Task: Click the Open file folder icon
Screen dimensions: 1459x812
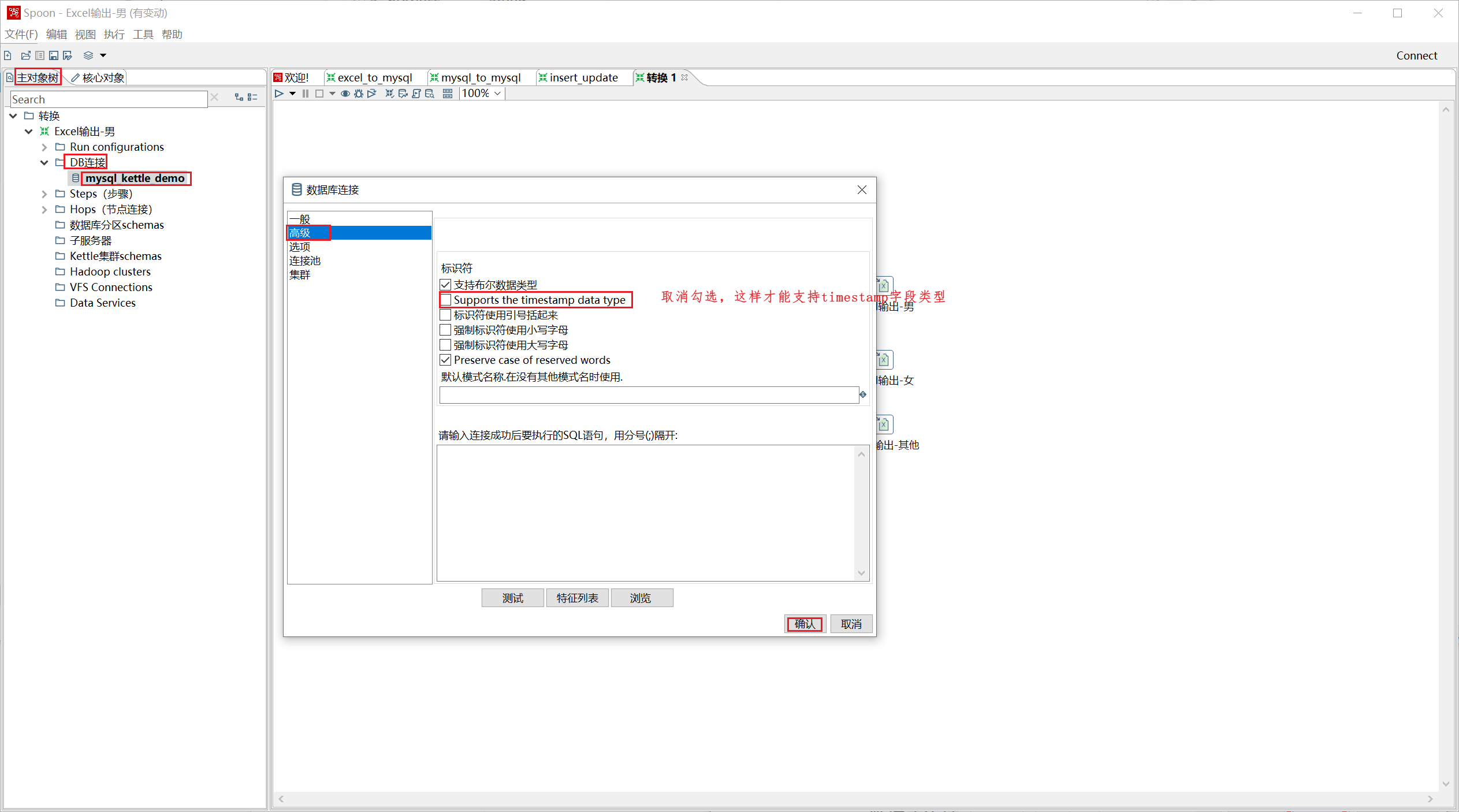Action: (25, 55)
